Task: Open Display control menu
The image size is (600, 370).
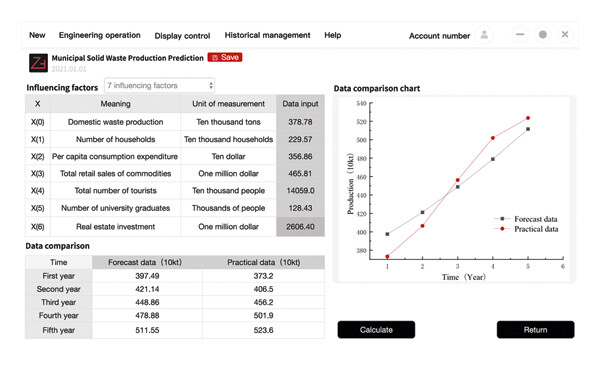Action: coord(182,36)
